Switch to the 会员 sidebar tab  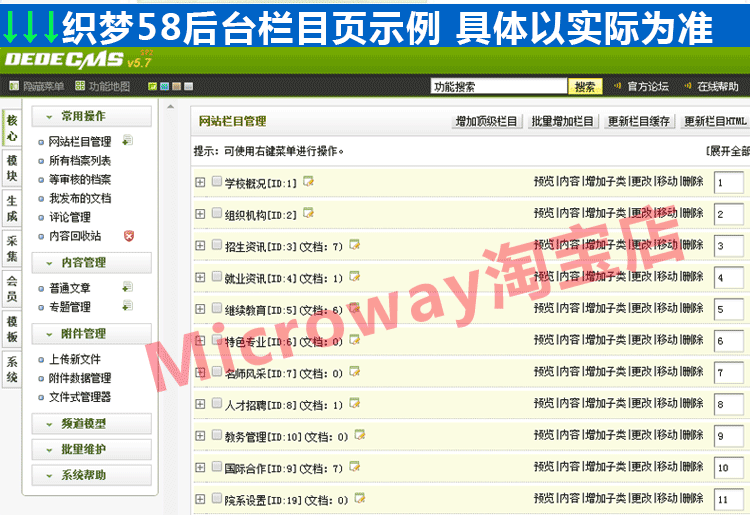[12, 289]
